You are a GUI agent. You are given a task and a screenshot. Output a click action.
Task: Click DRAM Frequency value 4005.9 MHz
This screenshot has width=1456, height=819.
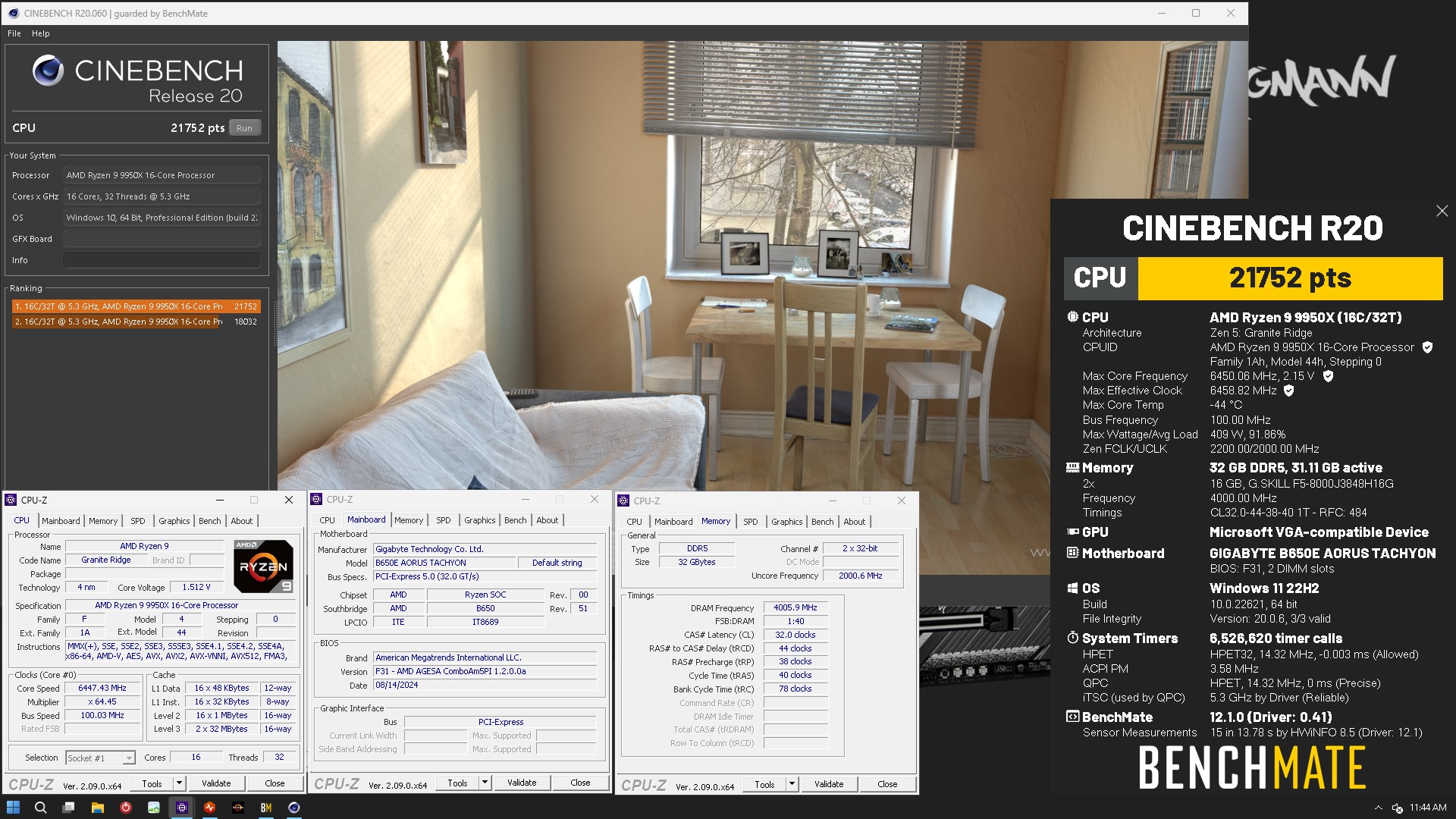point(795,607)
